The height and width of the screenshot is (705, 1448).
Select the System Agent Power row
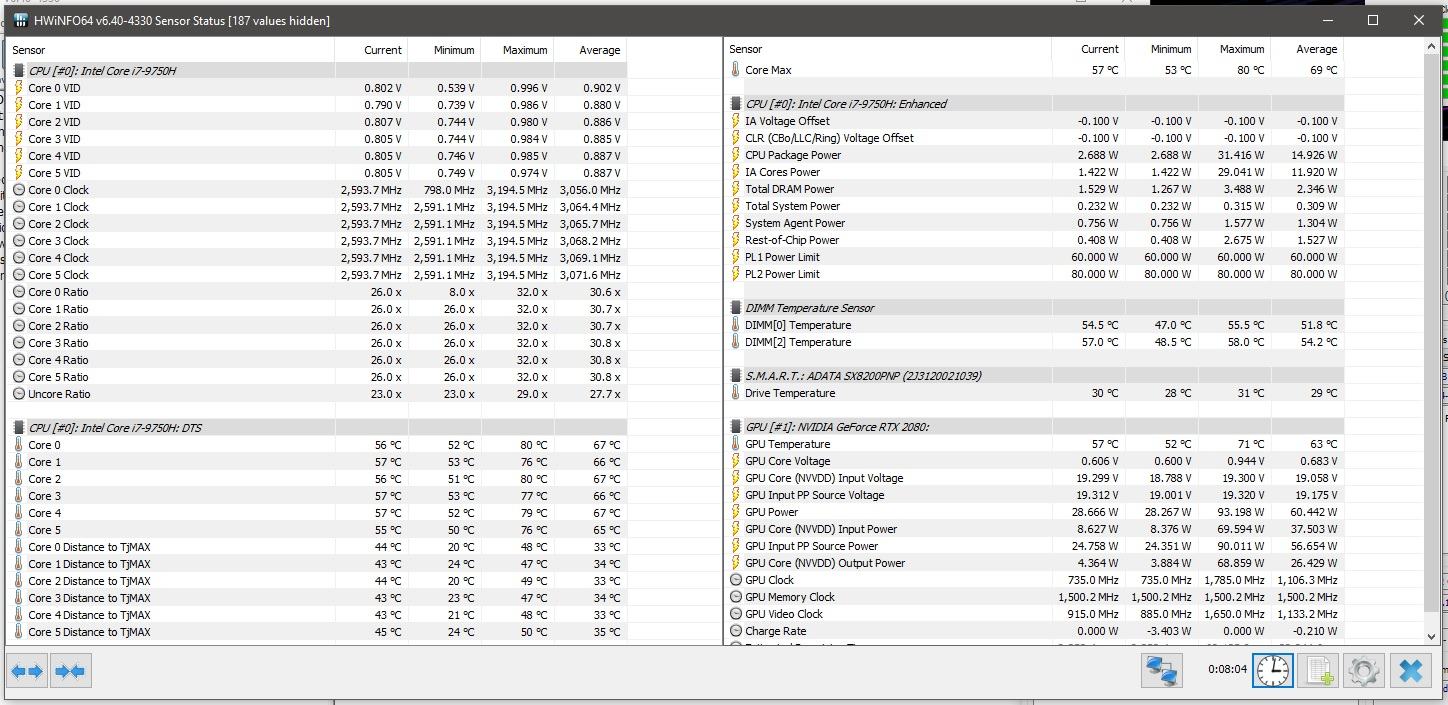pyautogui.click(x=1034, y=223)
